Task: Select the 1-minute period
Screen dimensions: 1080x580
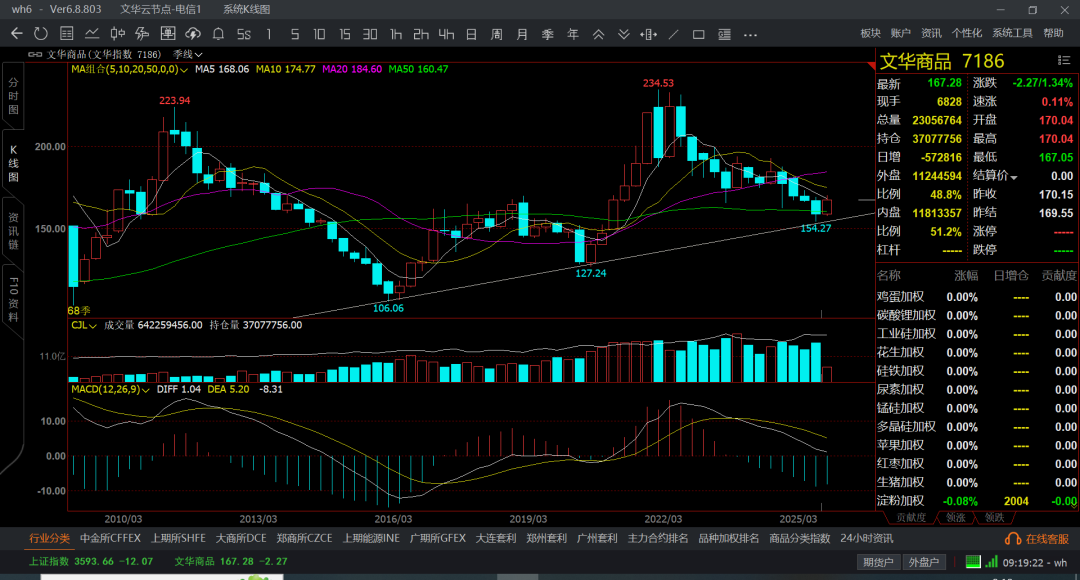Action: click(269, 34)
